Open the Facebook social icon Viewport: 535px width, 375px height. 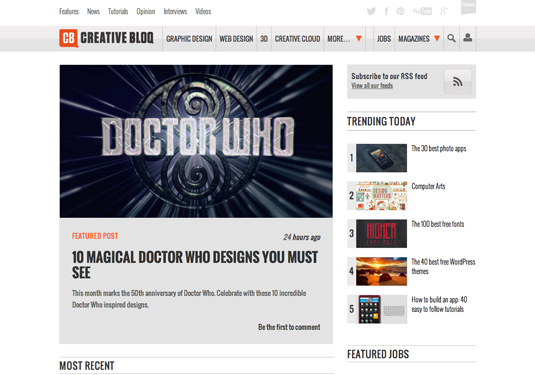386,11
